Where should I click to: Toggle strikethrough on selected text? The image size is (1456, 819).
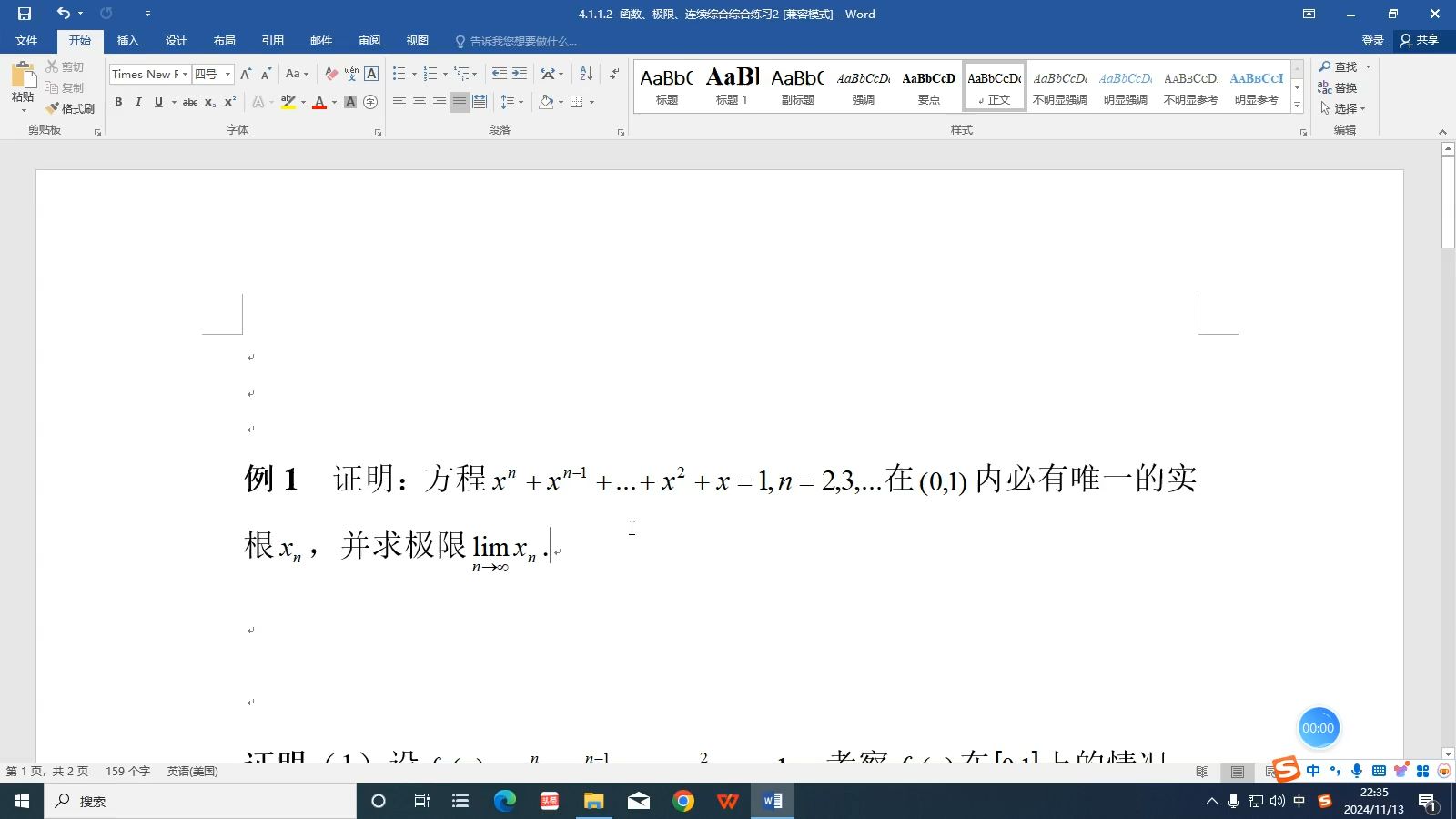pos(189,102)
